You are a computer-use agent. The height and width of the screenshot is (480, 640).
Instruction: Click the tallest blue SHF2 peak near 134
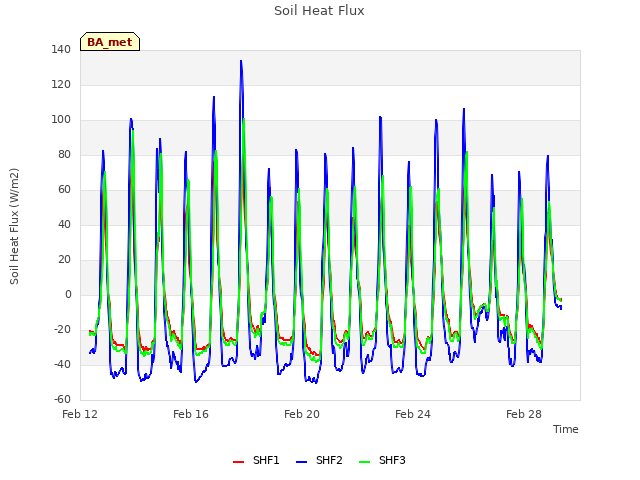click(241, 61)
